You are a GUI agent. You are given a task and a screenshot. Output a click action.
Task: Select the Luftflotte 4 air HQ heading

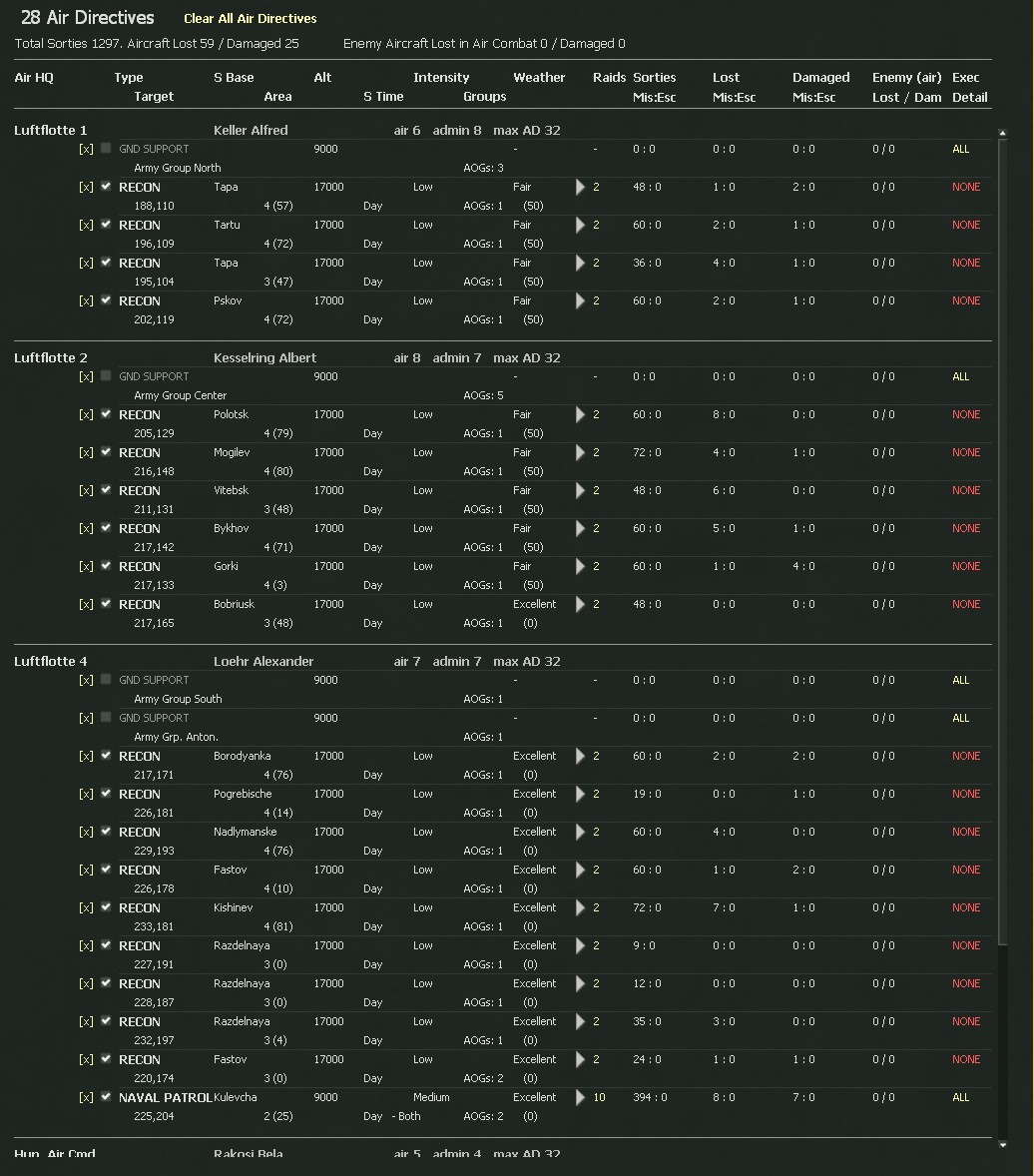(x=51, y=662)
